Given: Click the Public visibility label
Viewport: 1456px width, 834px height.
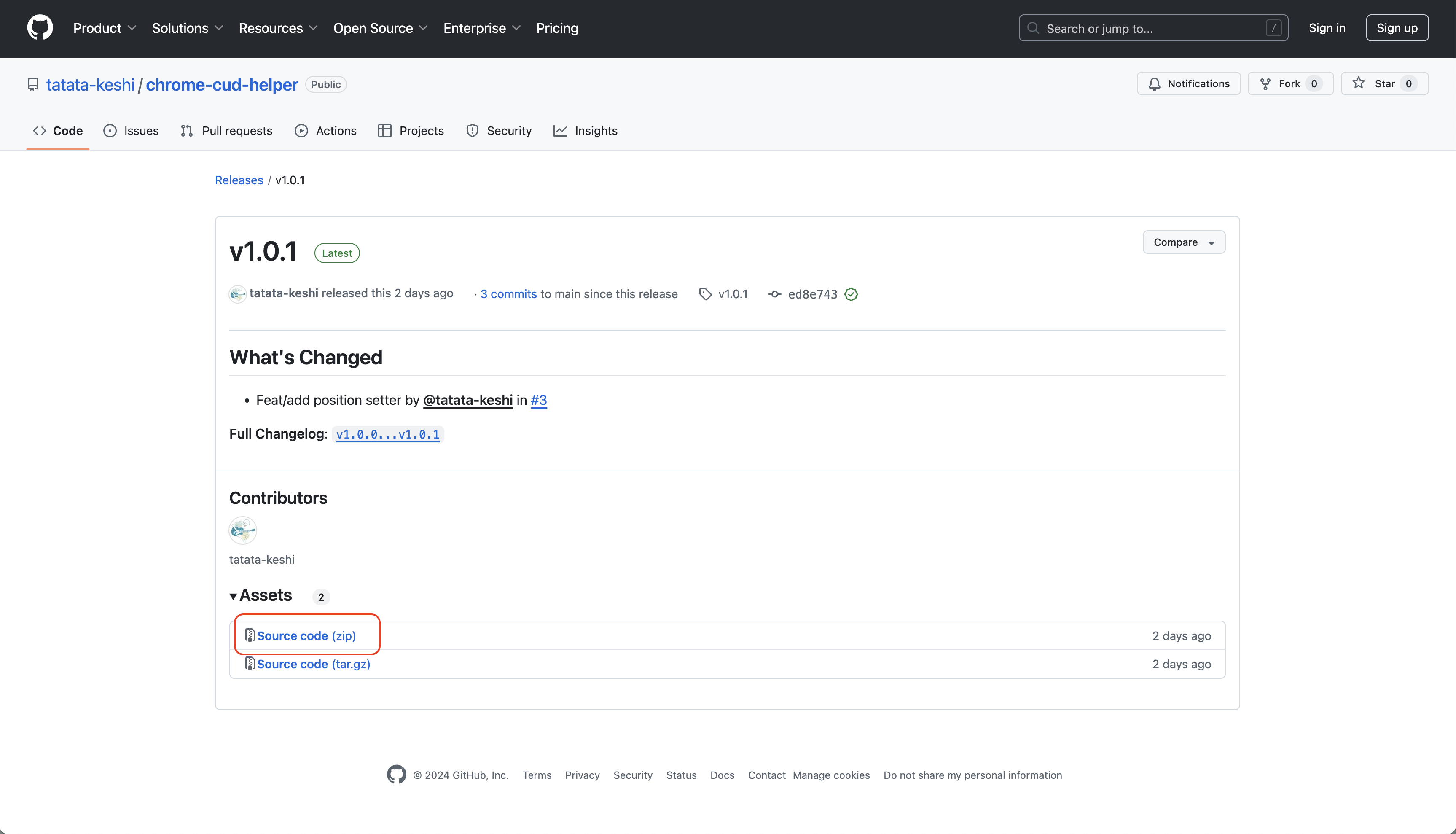Looking at the screenshot, I should [326, 84].
